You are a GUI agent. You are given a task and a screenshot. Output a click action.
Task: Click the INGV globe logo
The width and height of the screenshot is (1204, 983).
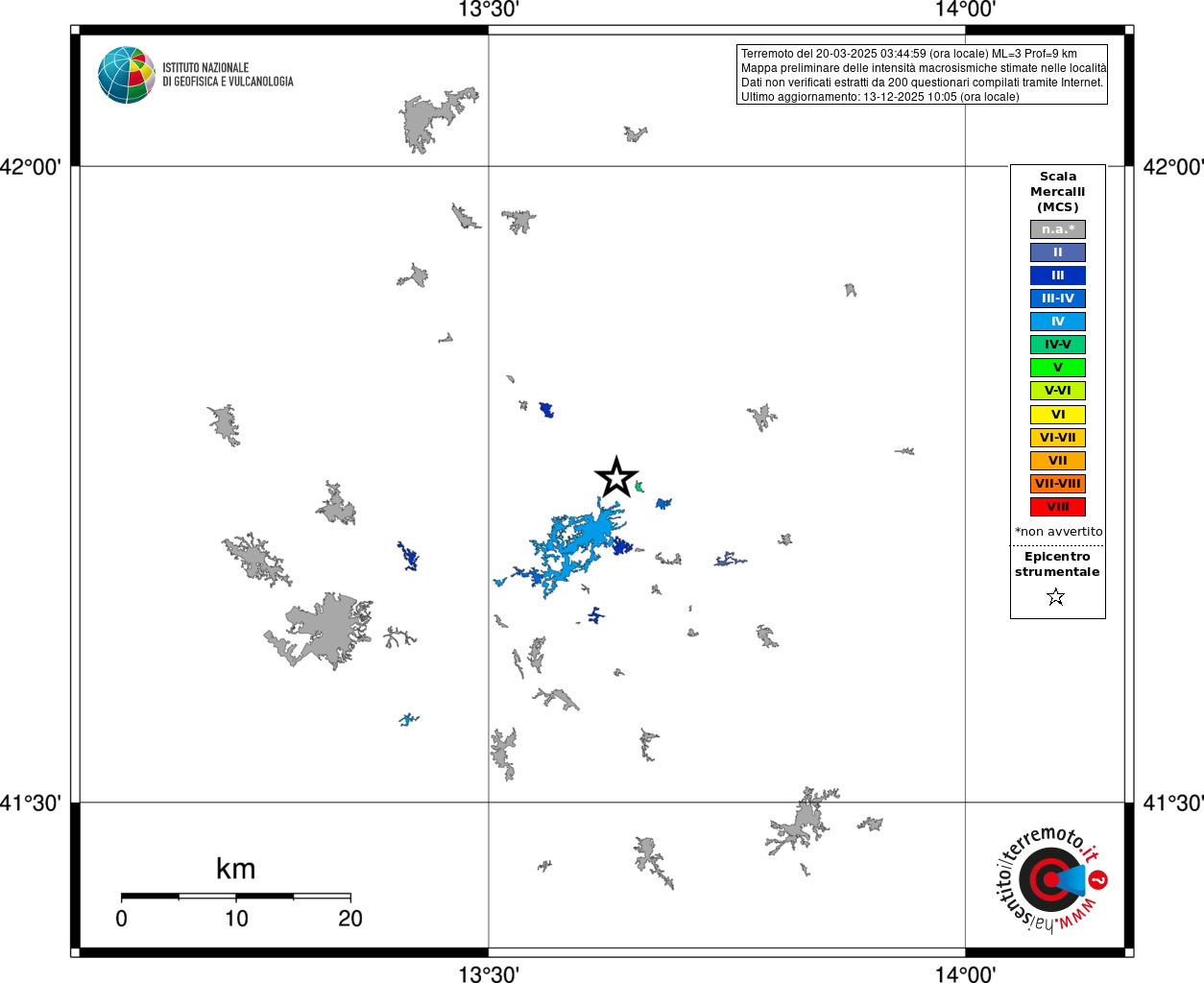click(127, 75)
